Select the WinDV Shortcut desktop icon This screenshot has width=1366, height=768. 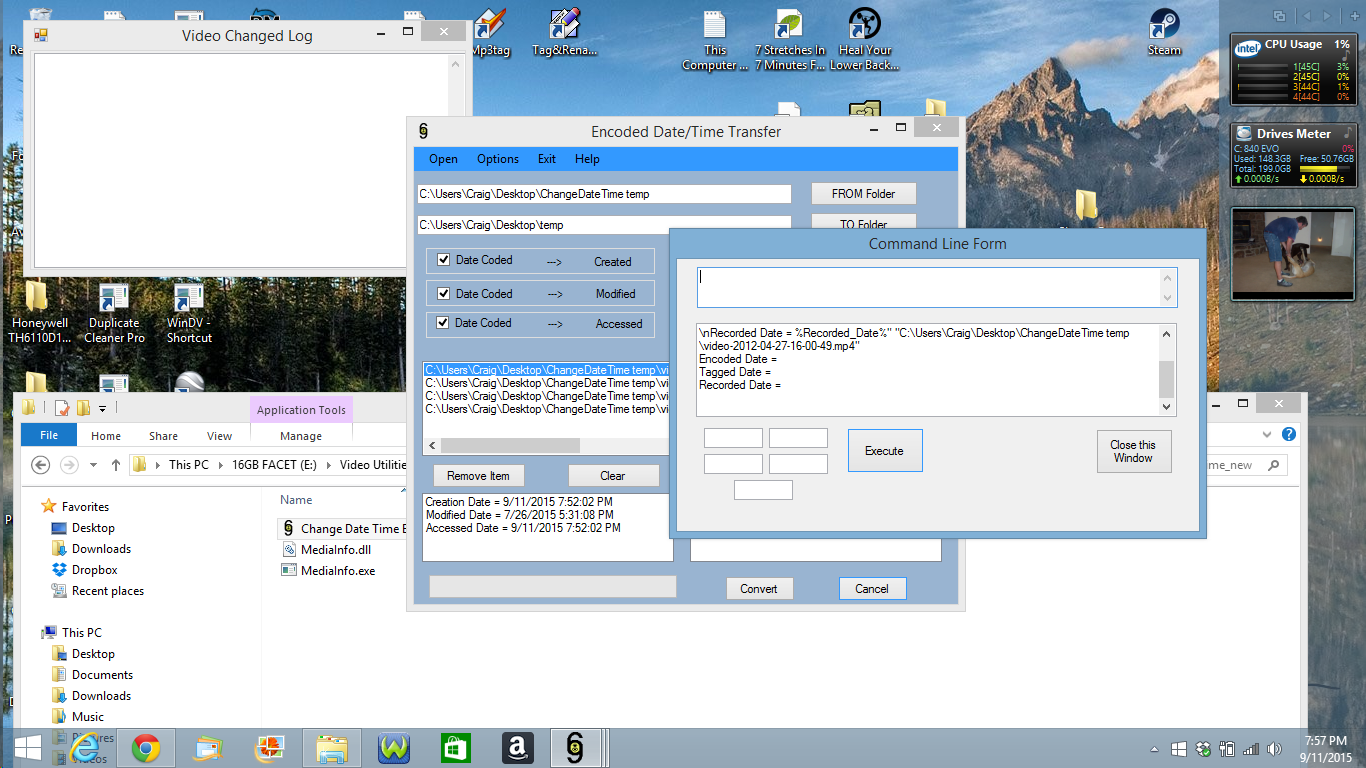(189, 313)
